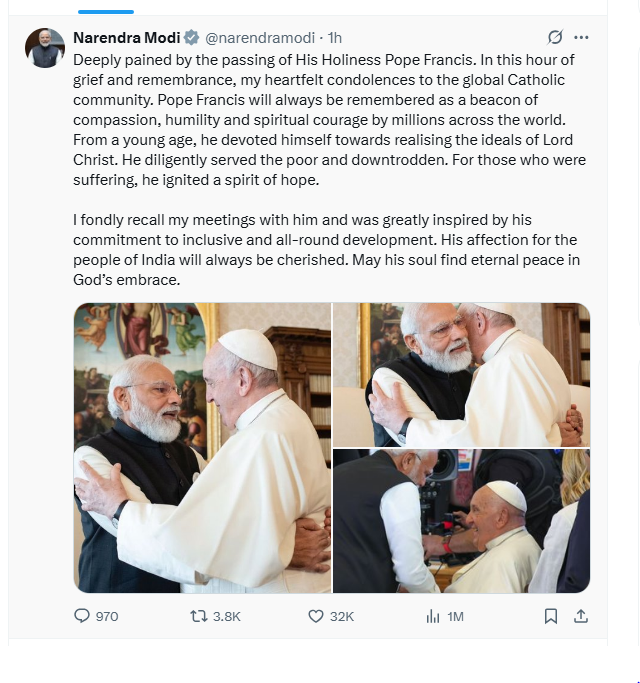Screen dimensions: 640x683
Task: Open the three-dot more options menu
Action: click(x=582, y=38)
